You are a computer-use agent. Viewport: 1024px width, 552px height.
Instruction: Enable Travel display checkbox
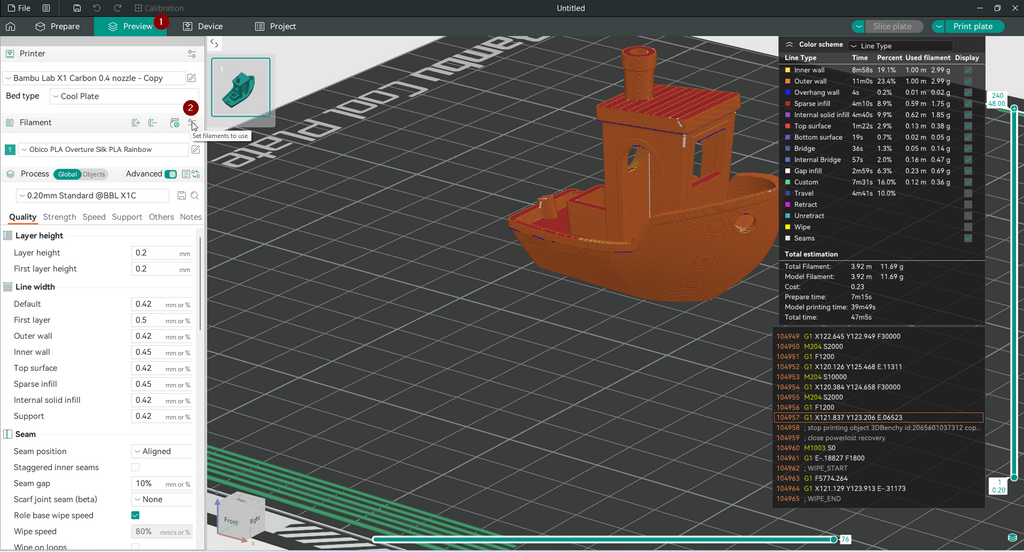point(968,193)
